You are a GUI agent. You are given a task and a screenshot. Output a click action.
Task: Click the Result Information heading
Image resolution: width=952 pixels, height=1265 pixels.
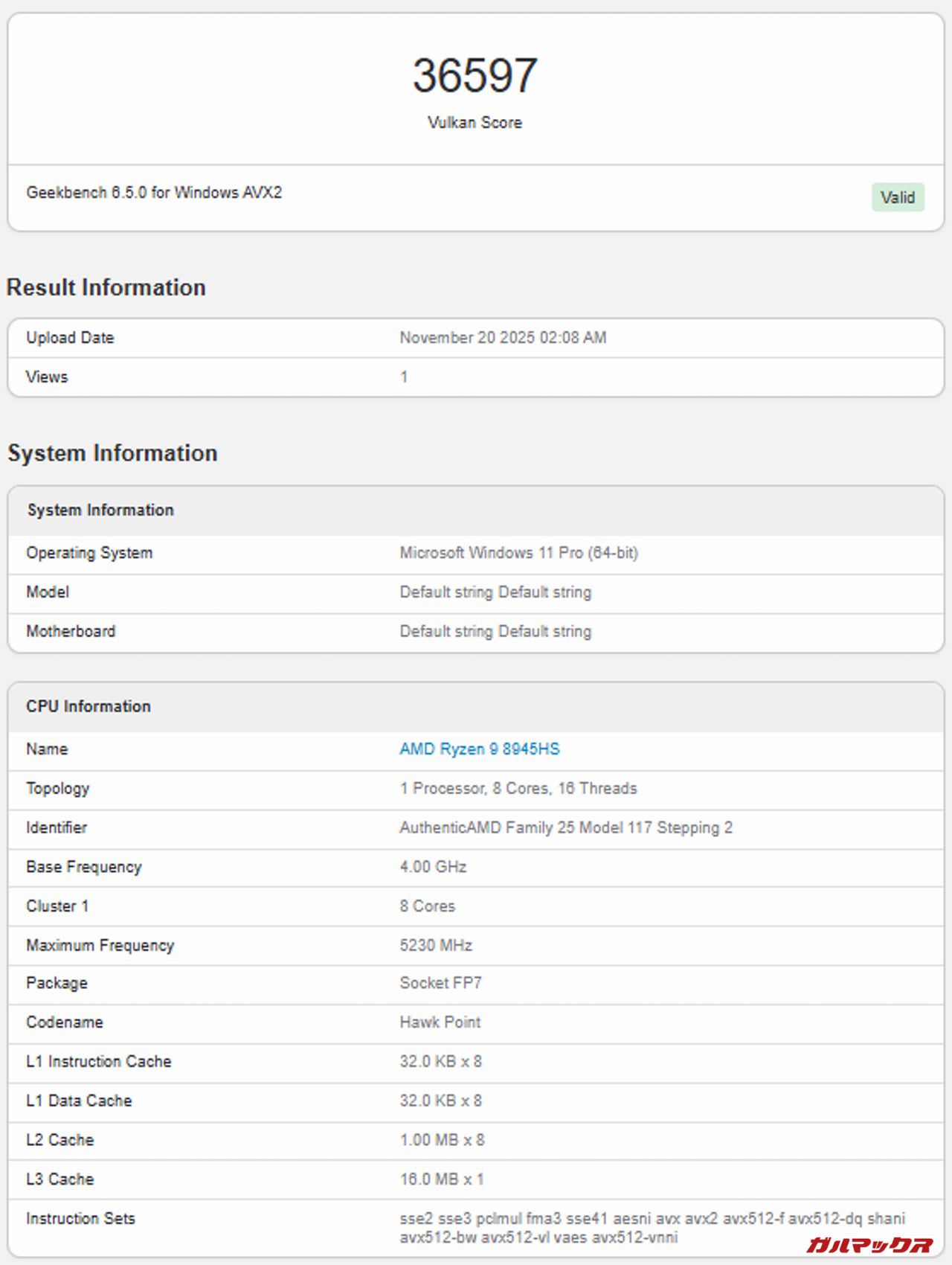click(106, 287)
